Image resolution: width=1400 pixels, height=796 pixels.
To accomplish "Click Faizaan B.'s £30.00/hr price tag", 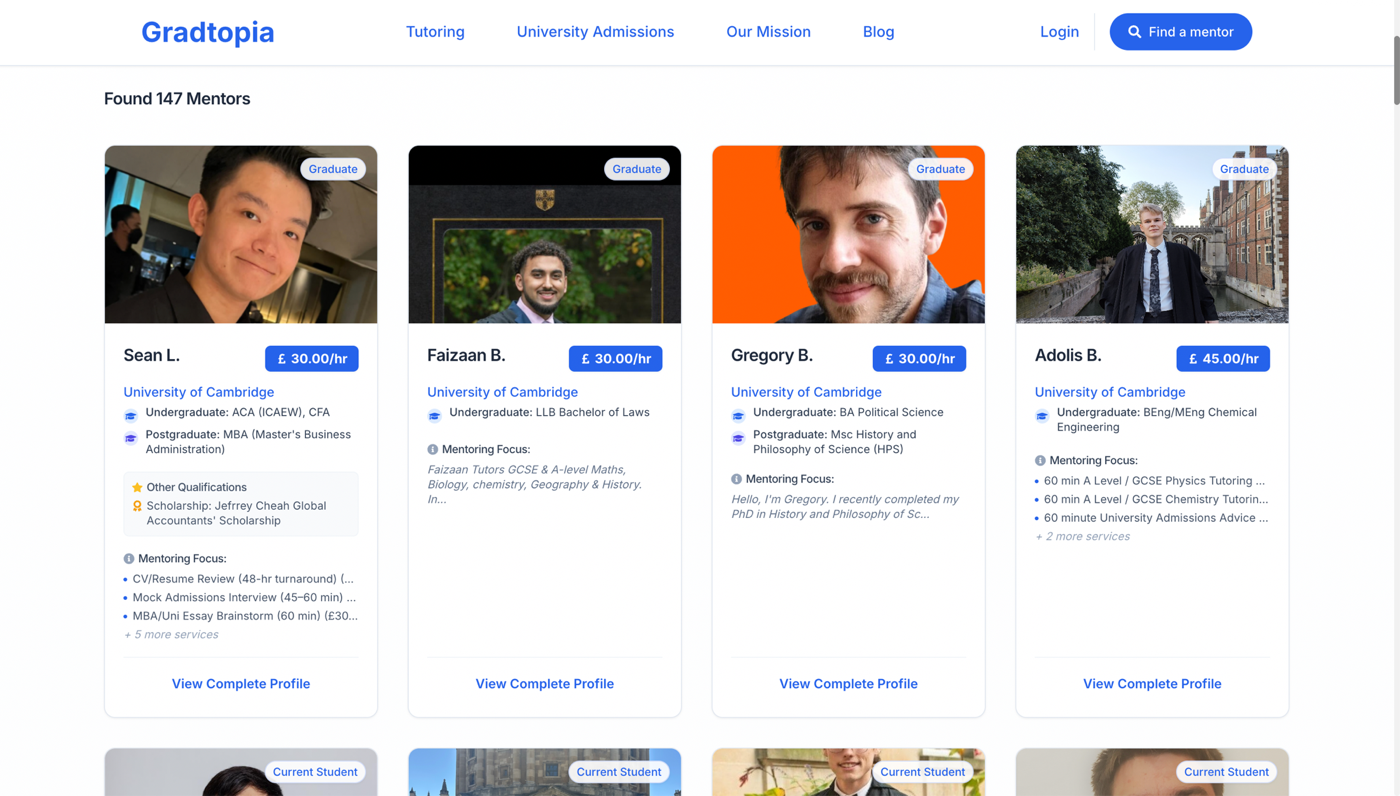I will coord(615,358).
